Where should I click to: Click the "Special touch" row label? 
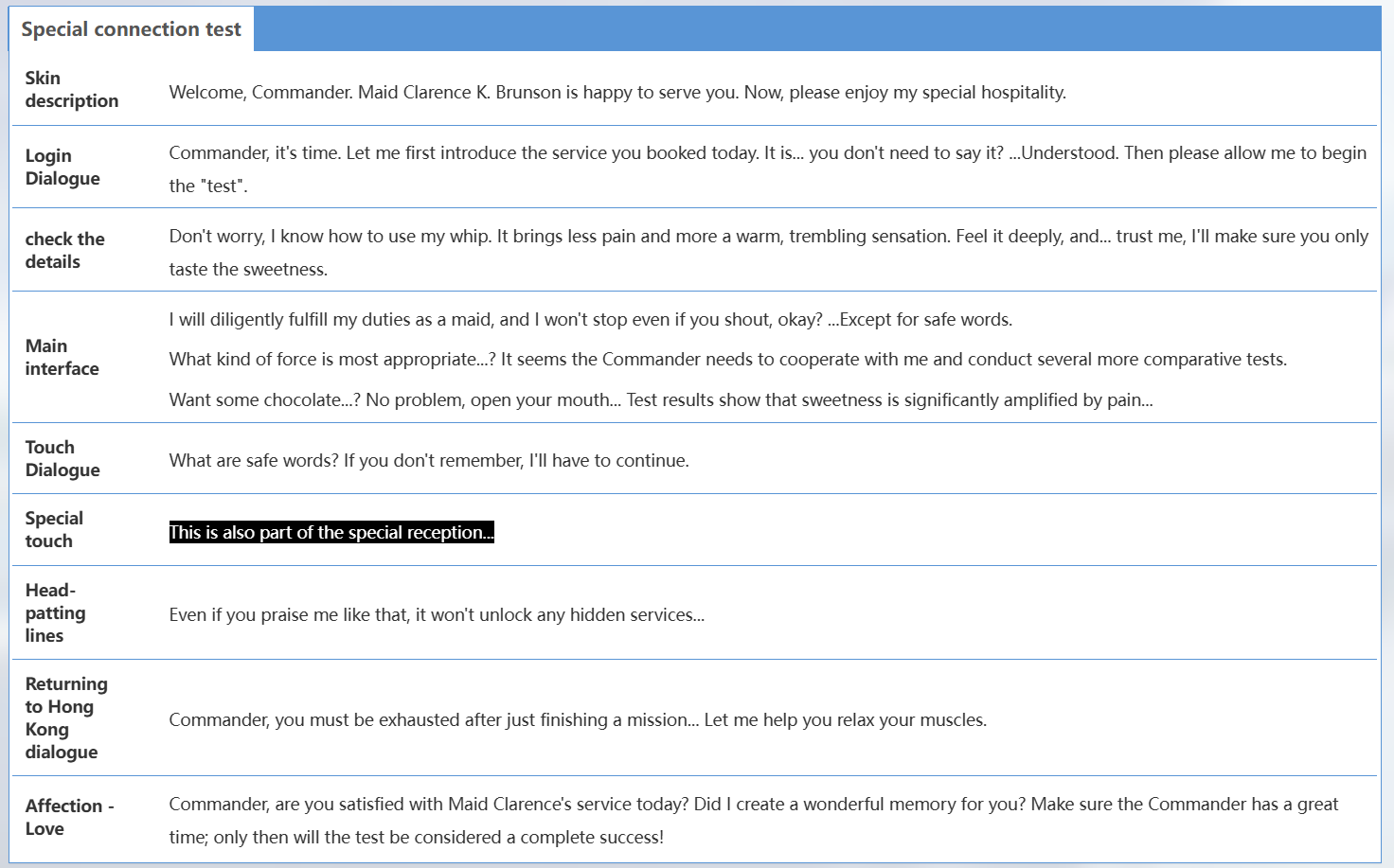[x=55, y=529]
